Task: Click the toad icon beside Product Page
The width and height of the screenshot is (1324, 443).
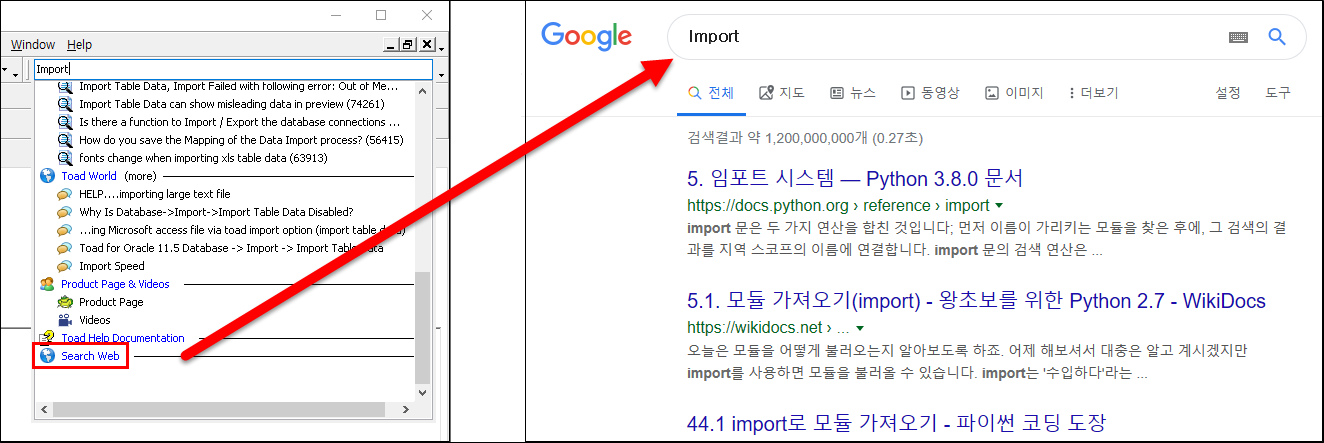Action: click(65, 302)
